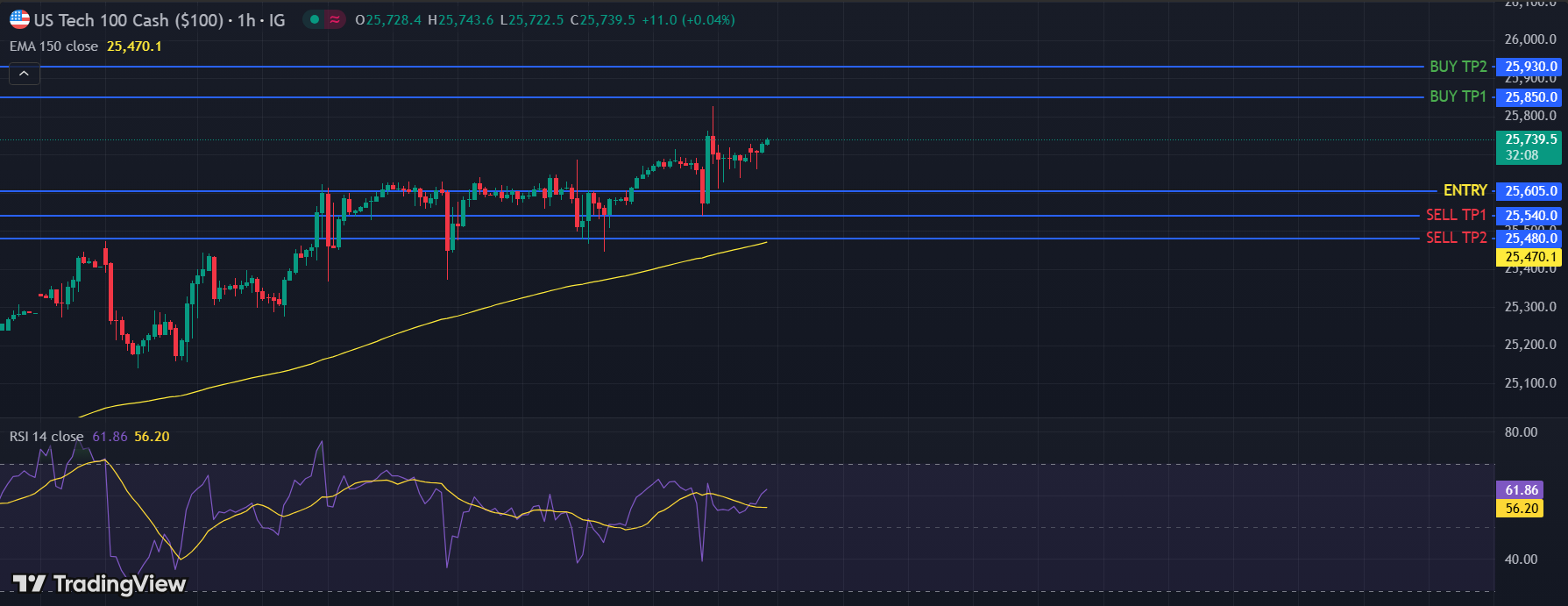Select the EMA 150 close indicator legend
1568x606 pixels.
pos(54,46)
